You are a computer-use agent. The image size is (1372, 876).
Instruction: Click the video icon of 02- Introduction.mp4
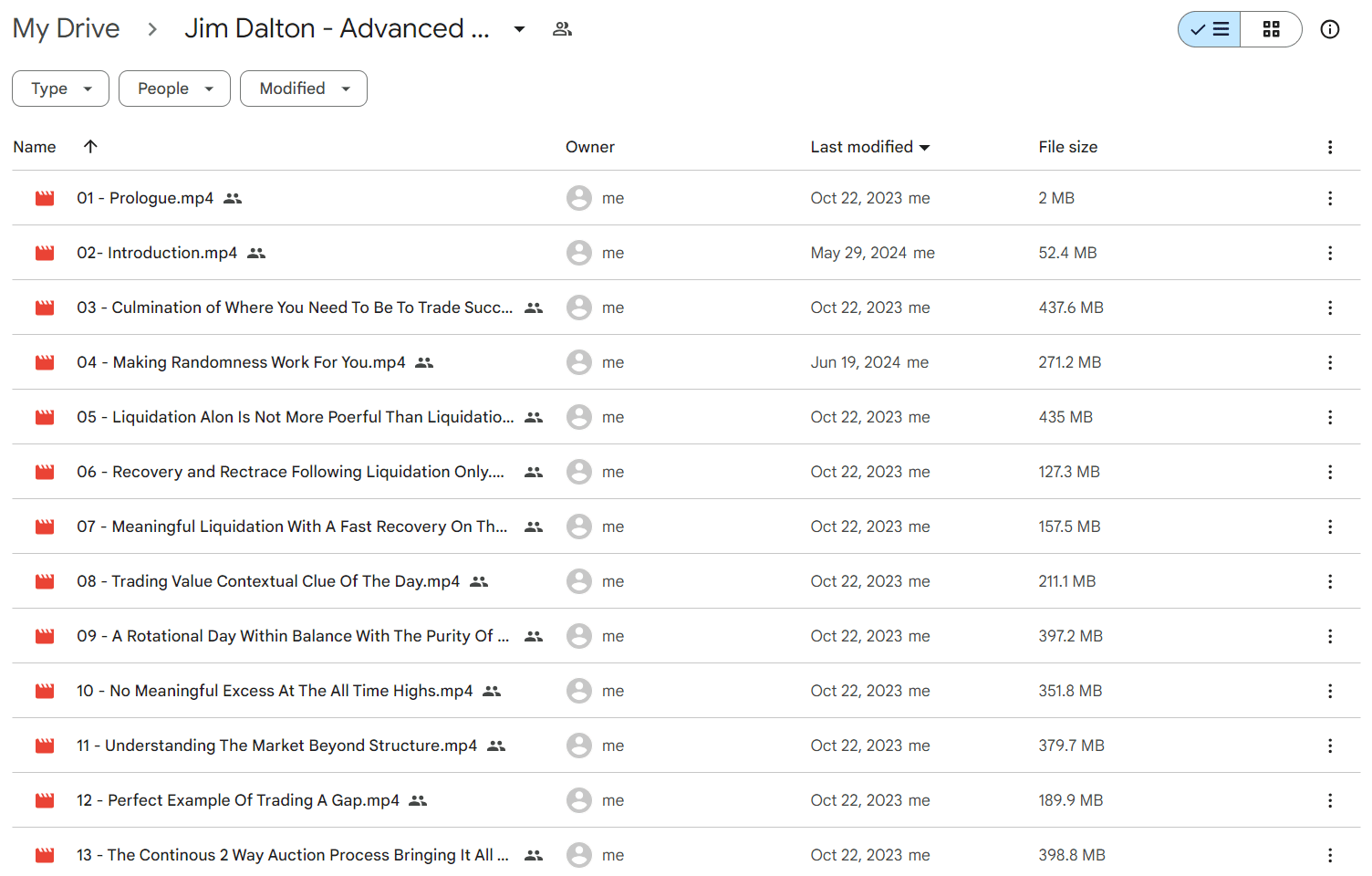click(x=45, y=253)
